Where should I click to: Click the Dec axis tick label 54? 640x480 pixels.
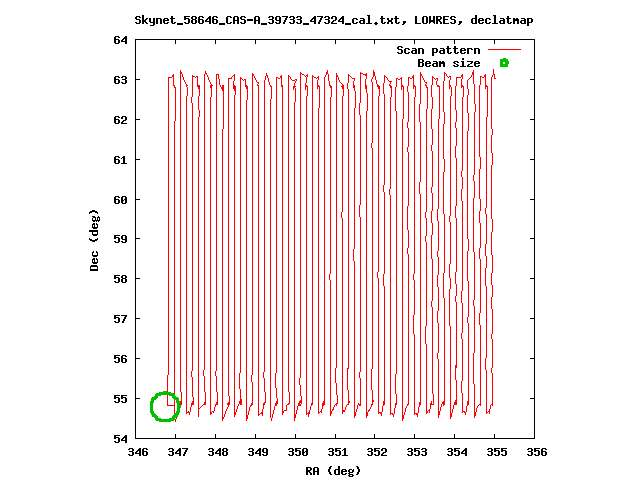click(120, 439)
